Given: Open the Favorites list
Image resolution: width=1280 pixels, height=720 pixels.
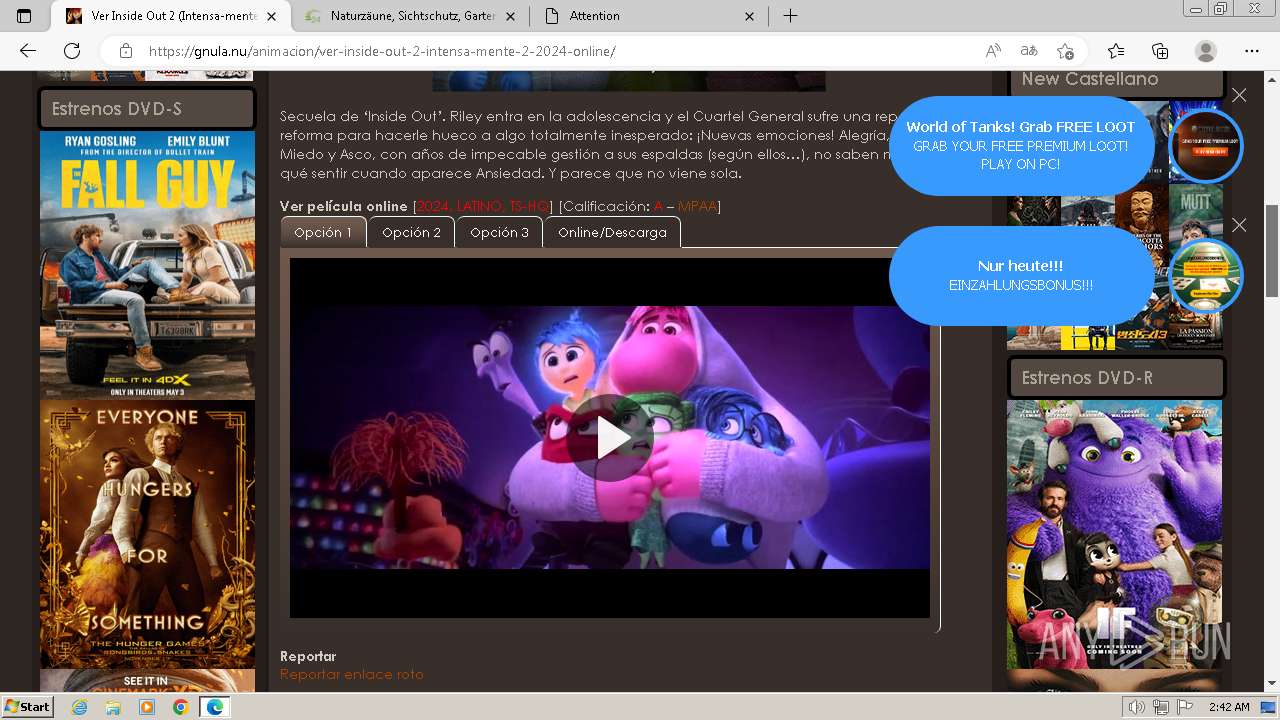Looking at the screenshot, I should [x=1116, y=51].
